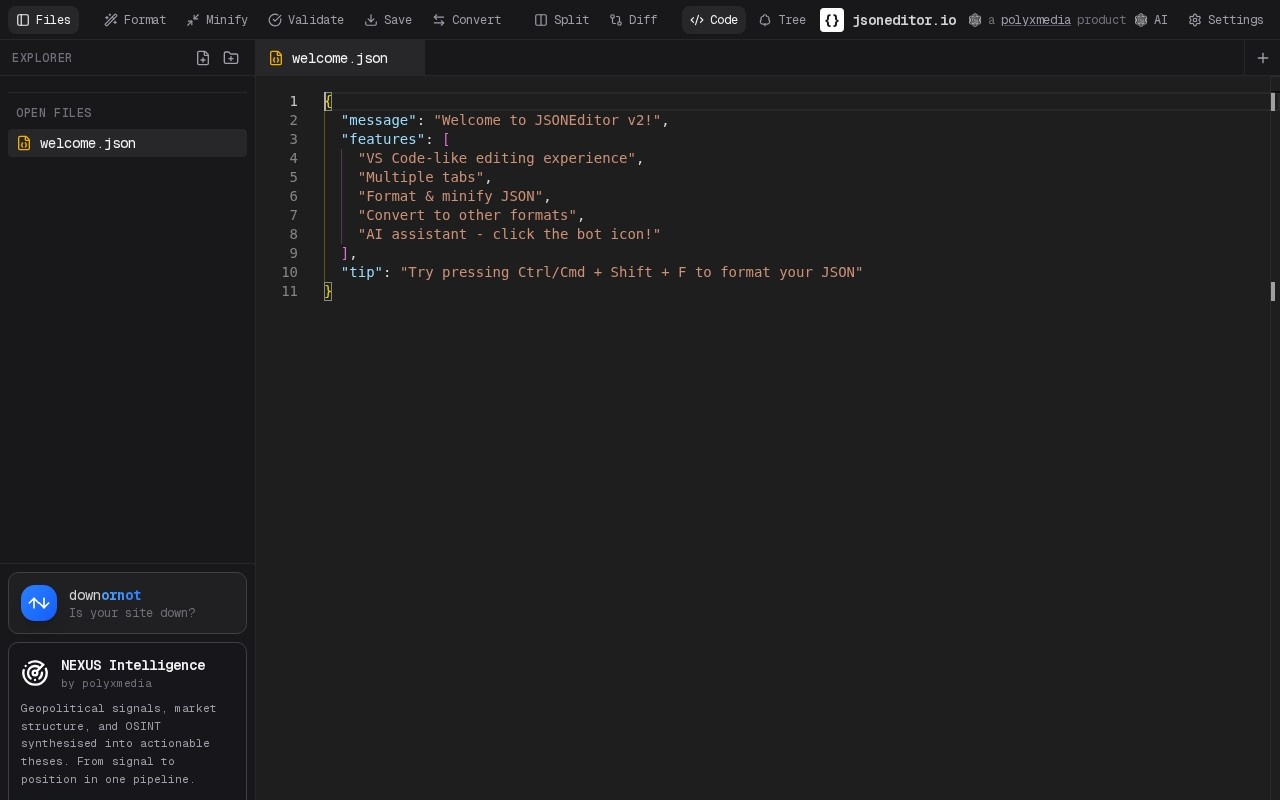Click the "message" key in the editor
The image size is (1280, 800).
pyautogui.click(x=379, y=120)
